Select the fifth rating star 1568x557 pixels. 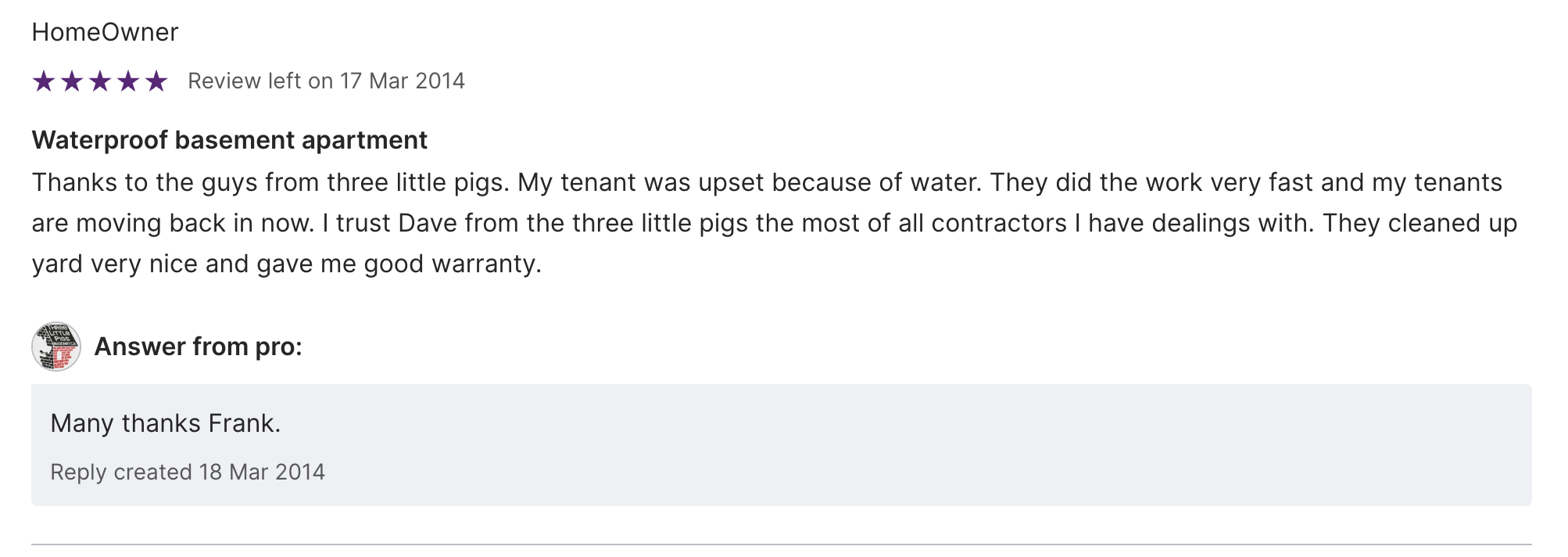click(156, 81)
